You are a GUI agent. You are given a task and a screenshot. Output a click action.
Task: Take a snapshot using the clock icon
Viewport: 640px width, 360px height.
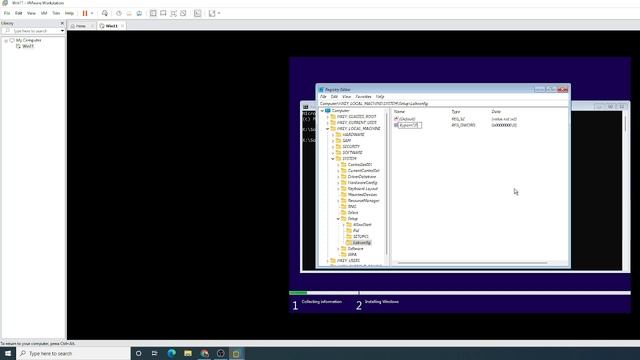tap(119, 13)
